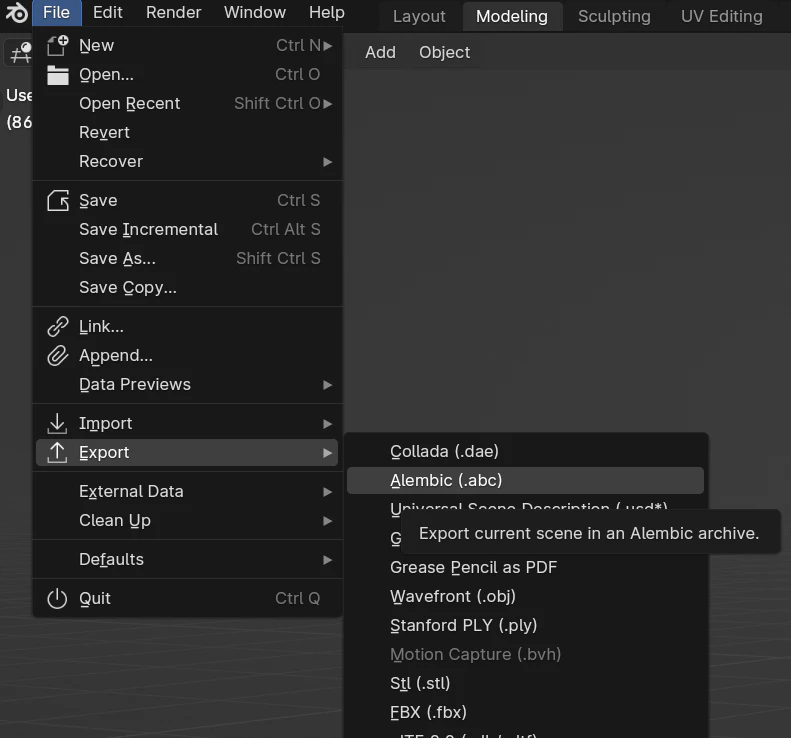The width and height of the screenshot is (791, 738).
Task: Click the Blender logo icon
Action: (17, 13)
